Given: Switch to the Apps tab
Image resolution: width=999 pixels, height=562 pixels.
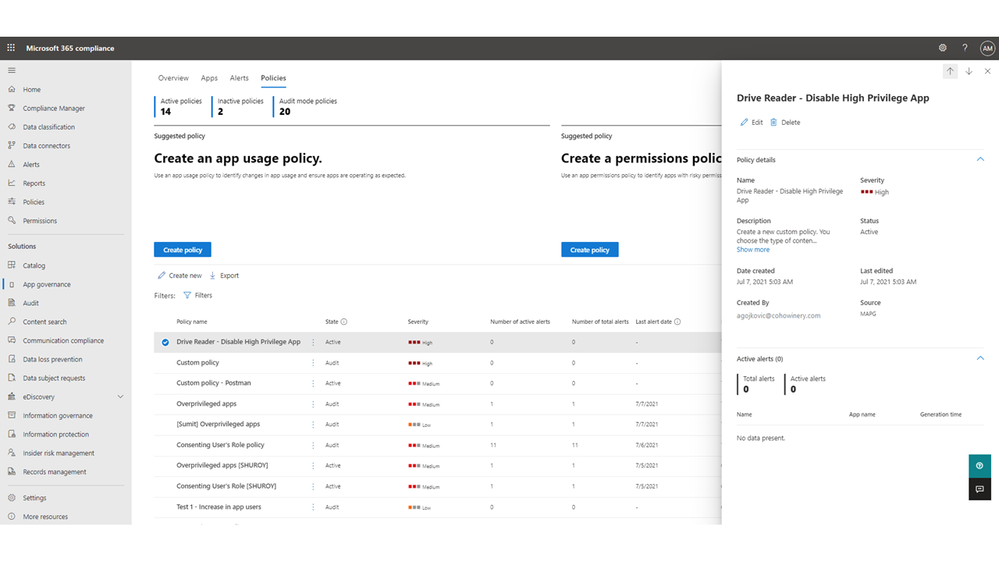Looking at the screenshot, I should point(209,78).
